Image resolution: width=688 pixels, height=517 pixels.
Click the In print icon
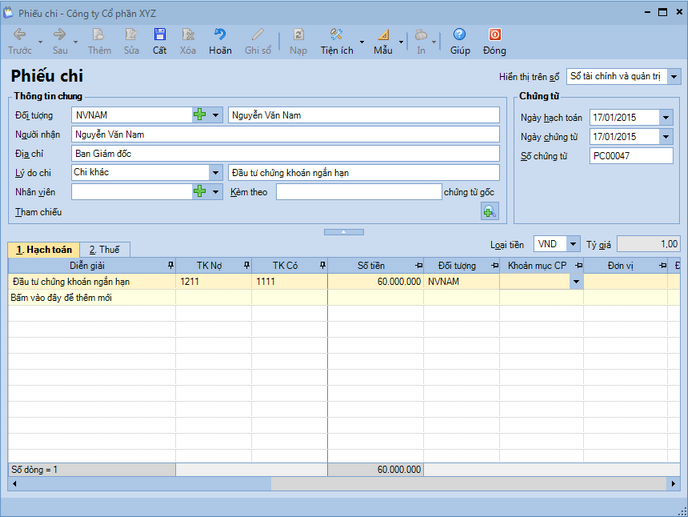[x=421, y=35]
